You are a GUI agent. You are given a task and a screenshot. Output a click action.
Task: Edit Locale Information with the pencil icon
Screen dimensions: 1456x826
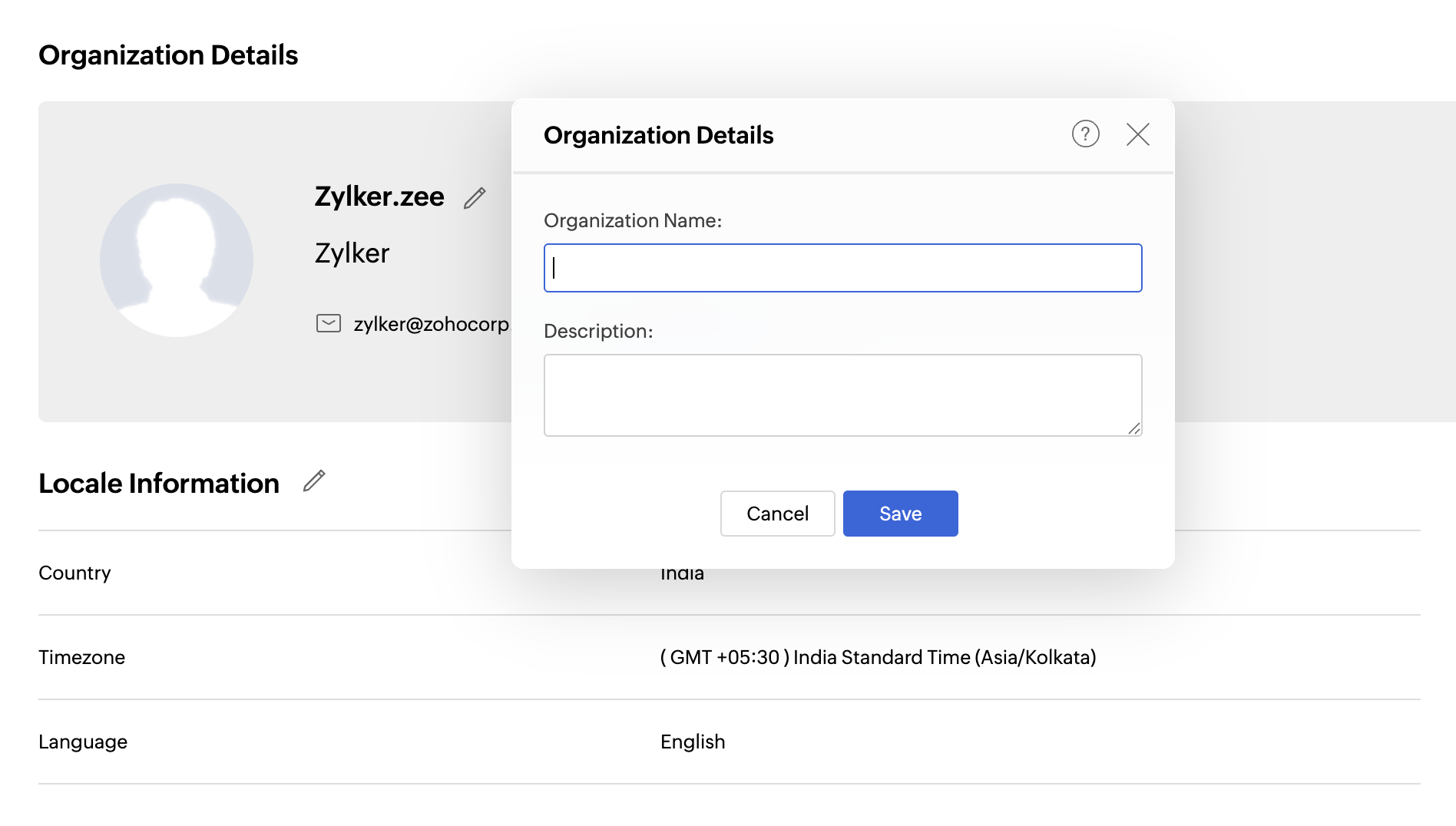pos(314,481)
